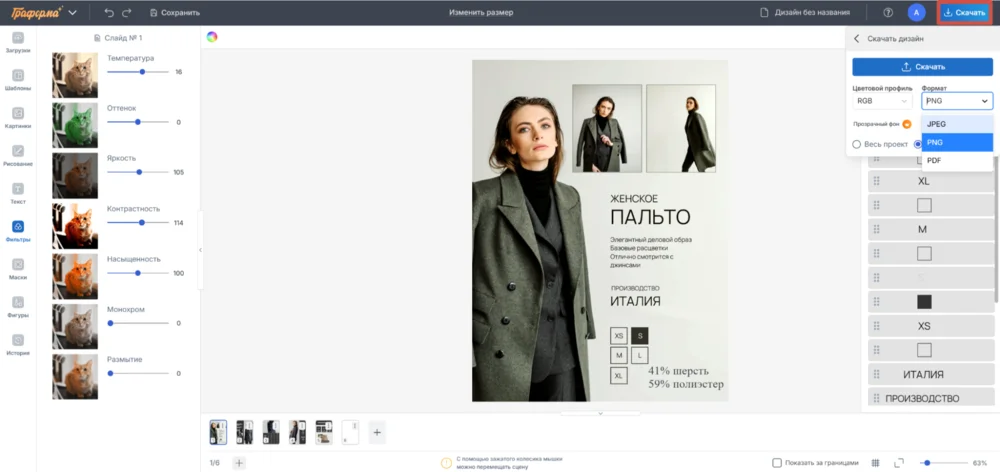Click the redo arrow in top bar
This screenshot has height=472, width=1000.
click(126, 12)
